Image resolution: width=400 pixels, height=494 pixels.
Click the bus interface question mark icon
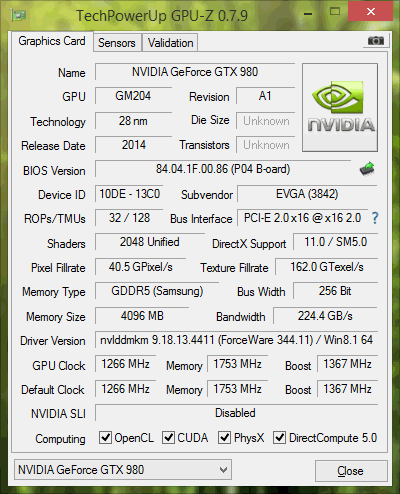tap(375, 218)
